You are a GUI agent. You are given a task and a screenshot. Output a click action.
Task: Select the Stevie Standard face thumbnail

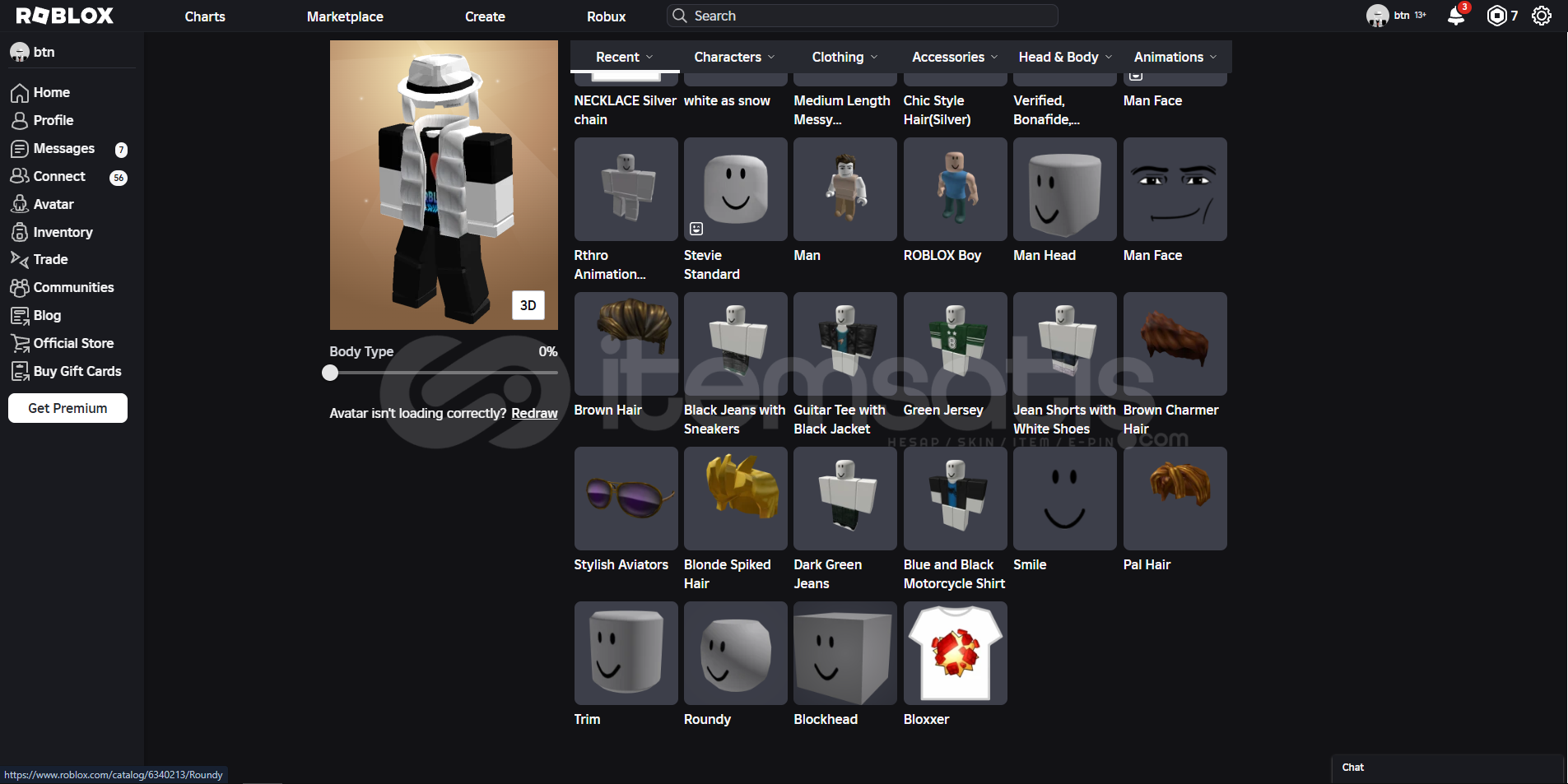click(736, 189)
